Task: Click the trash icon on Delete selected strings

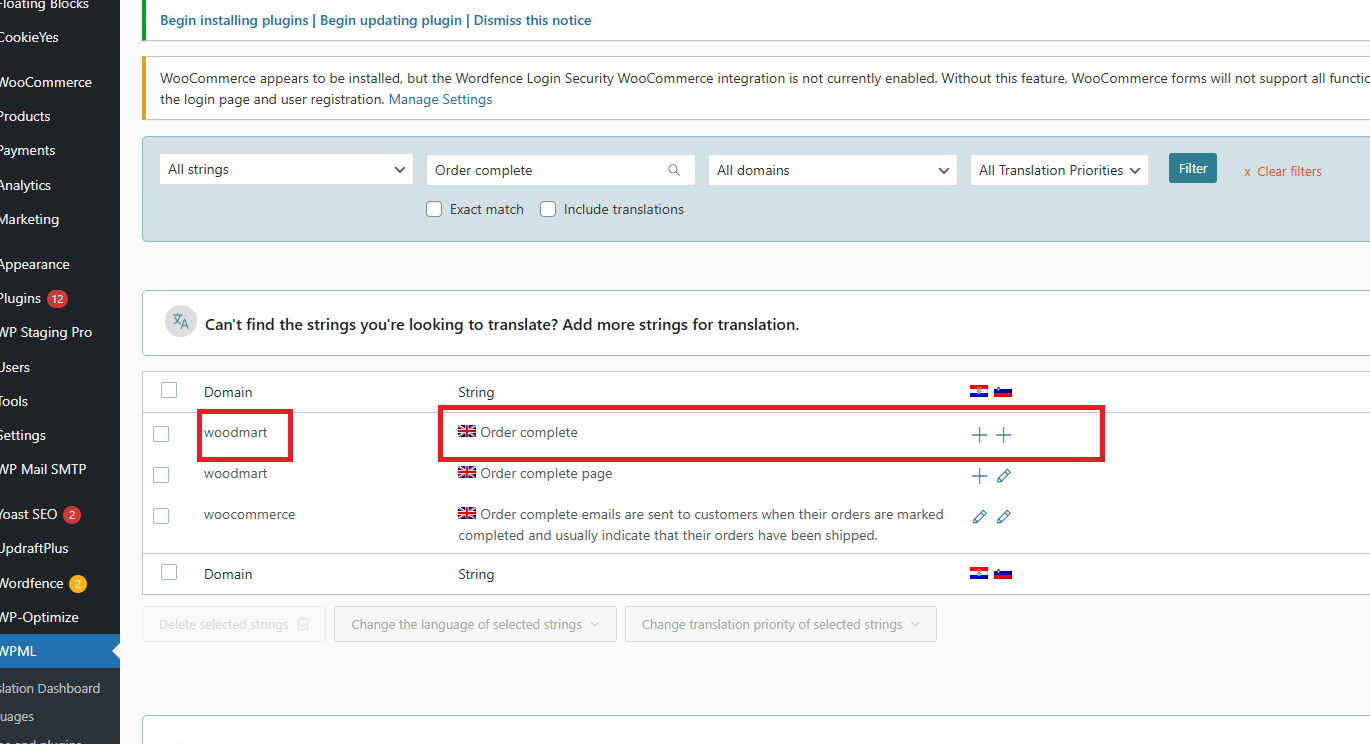Action: [x=303, y=624]
